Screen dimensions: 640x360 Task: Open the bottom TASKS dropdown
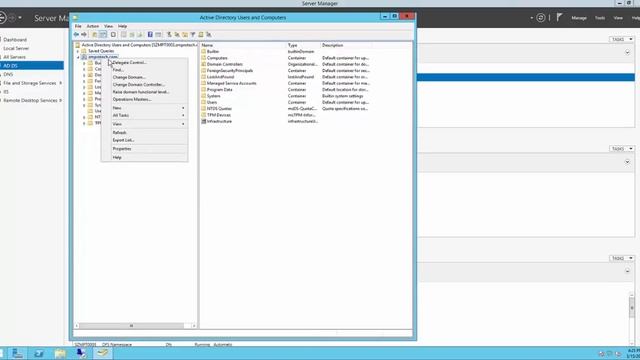tap(622, 258)
